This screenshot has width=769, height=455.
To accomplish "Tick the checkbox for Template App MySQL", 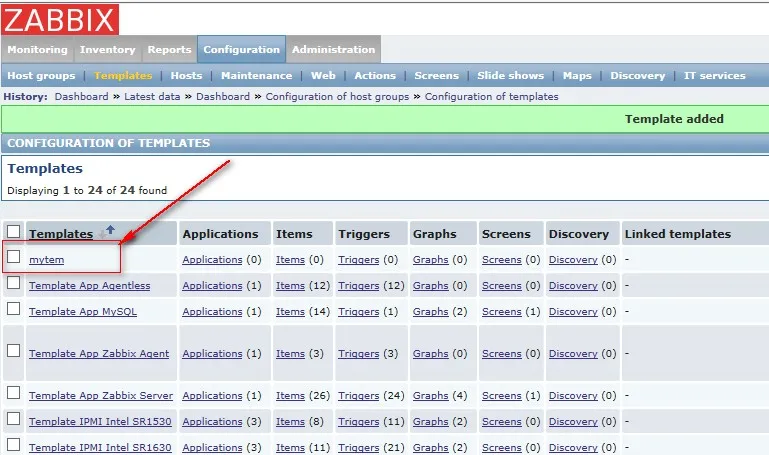I will [14, 308].
